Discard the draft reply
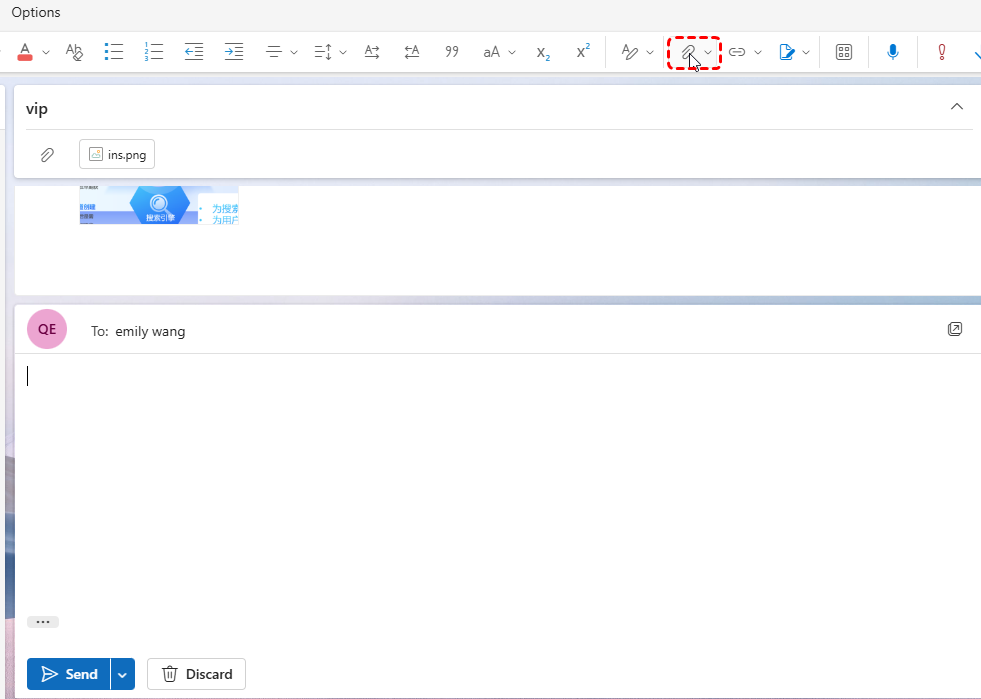 196,674
